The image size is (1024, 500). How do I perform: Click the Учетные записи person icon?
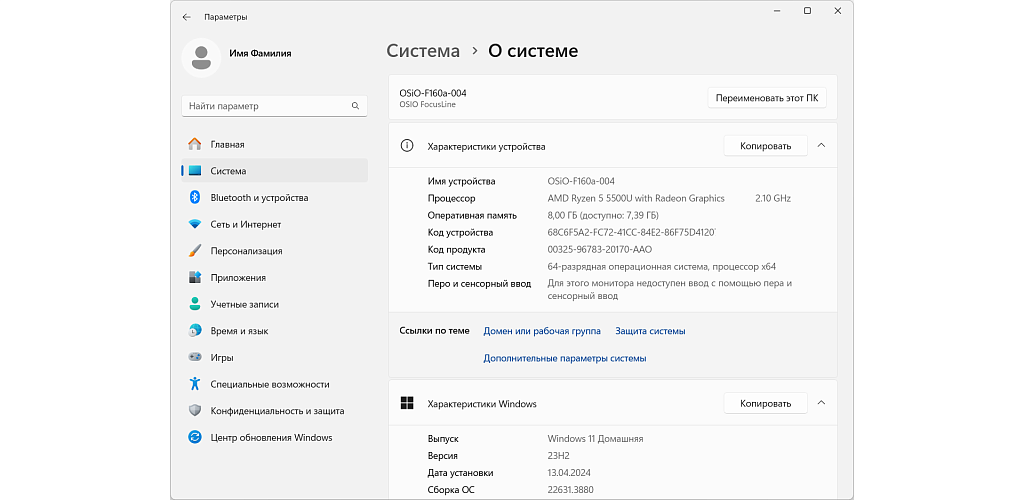(195, 304)
